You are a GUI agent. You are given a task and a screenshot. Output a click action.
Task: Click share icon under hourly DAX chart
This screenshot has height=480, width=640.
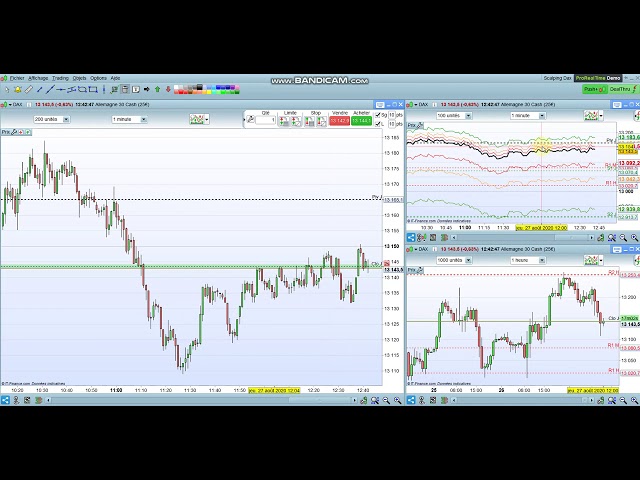click(411, 400)
